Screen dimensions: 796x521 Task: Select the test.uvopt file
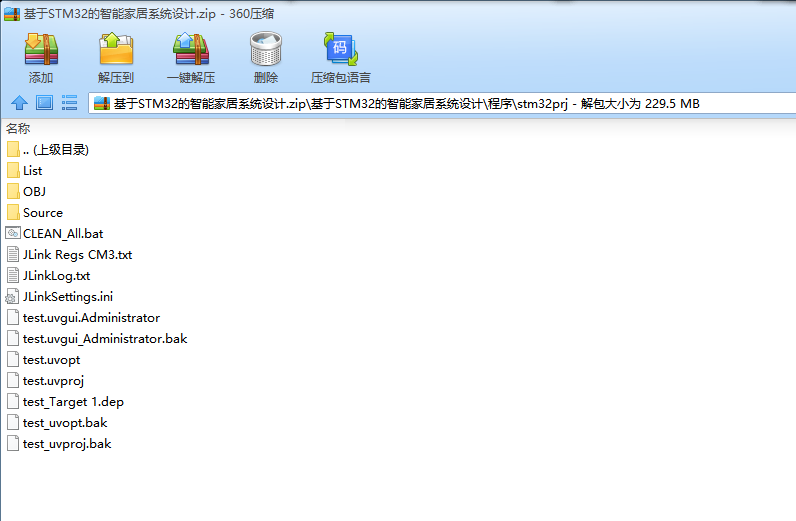click(44, 360)
